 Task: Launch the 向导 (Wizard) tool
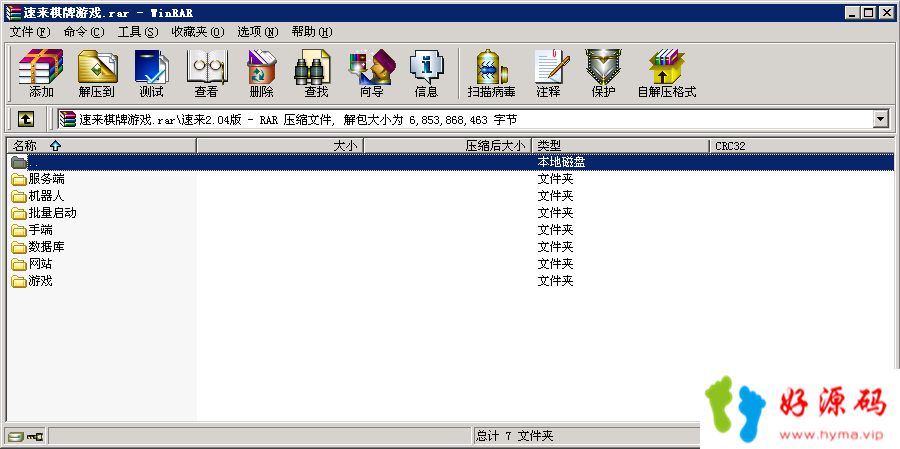coord(371,73)
